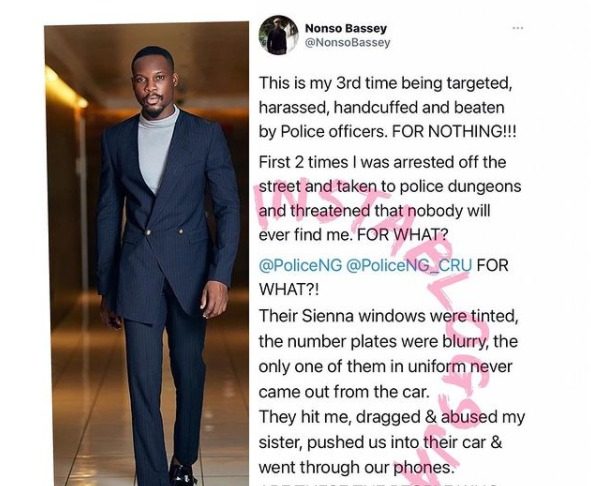This screenshot has height=486, width=591.
Task: Open the photo of man in navy suit
Action: [147, 254]
